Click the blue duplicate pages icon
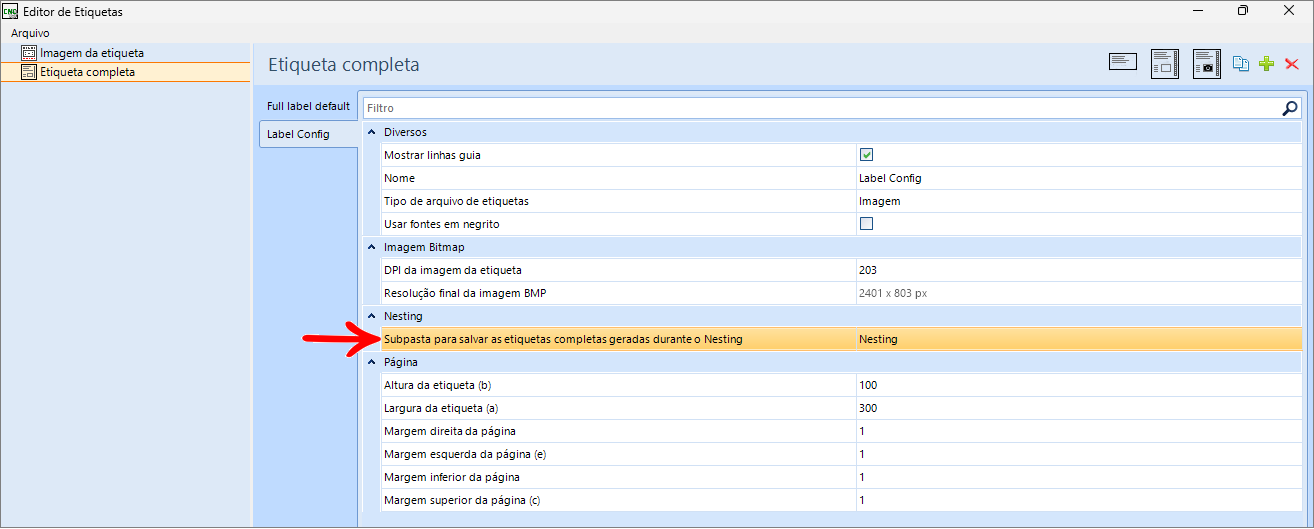The height and width of the screenshot is (529, 1314). click(x=1241, y=64)
